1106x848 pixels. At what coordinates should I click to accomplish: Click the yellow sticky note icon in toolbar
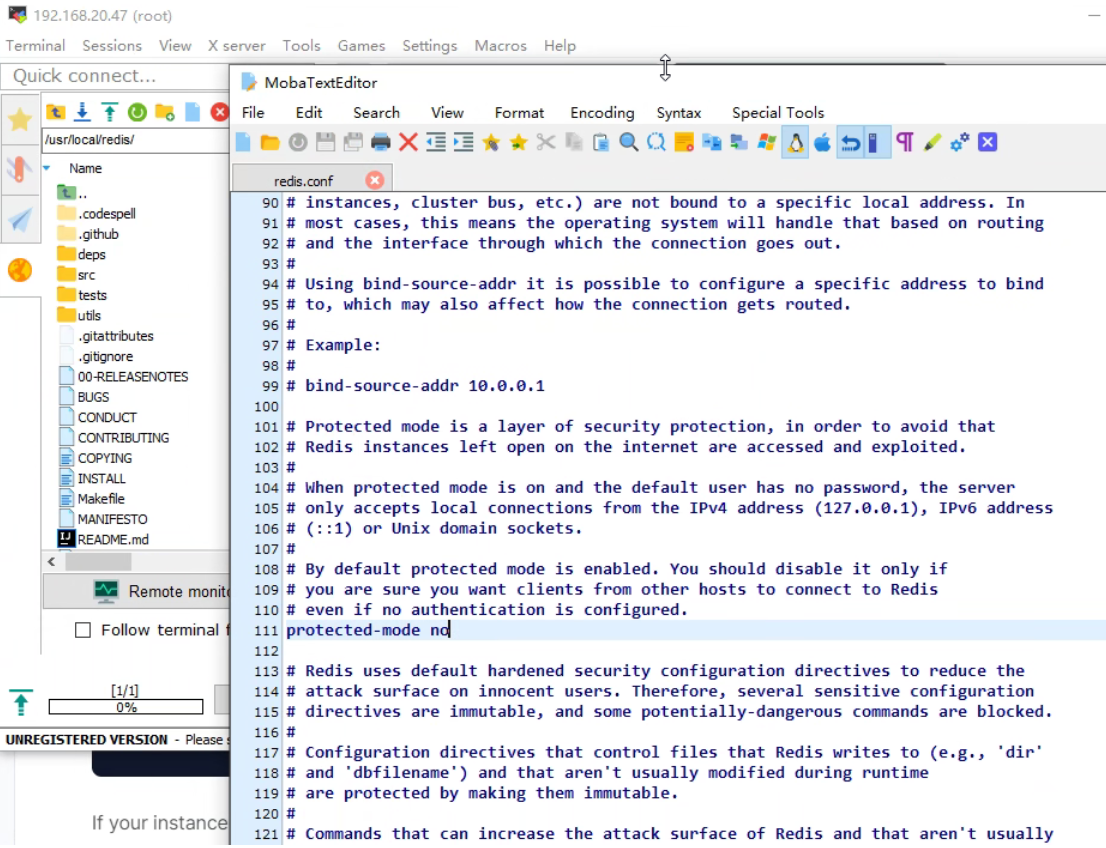683,143
